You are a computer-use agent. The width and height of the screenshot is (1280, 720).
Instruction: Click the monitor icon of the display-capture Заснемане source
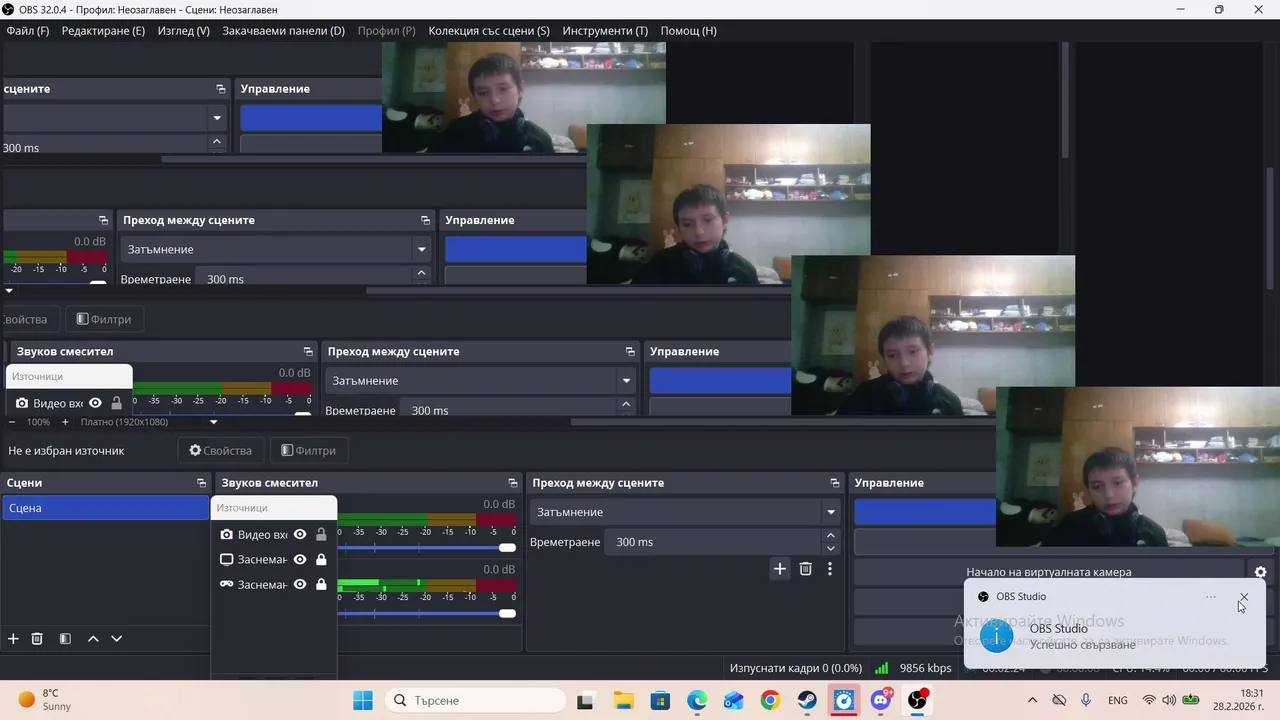coord(227,560)
